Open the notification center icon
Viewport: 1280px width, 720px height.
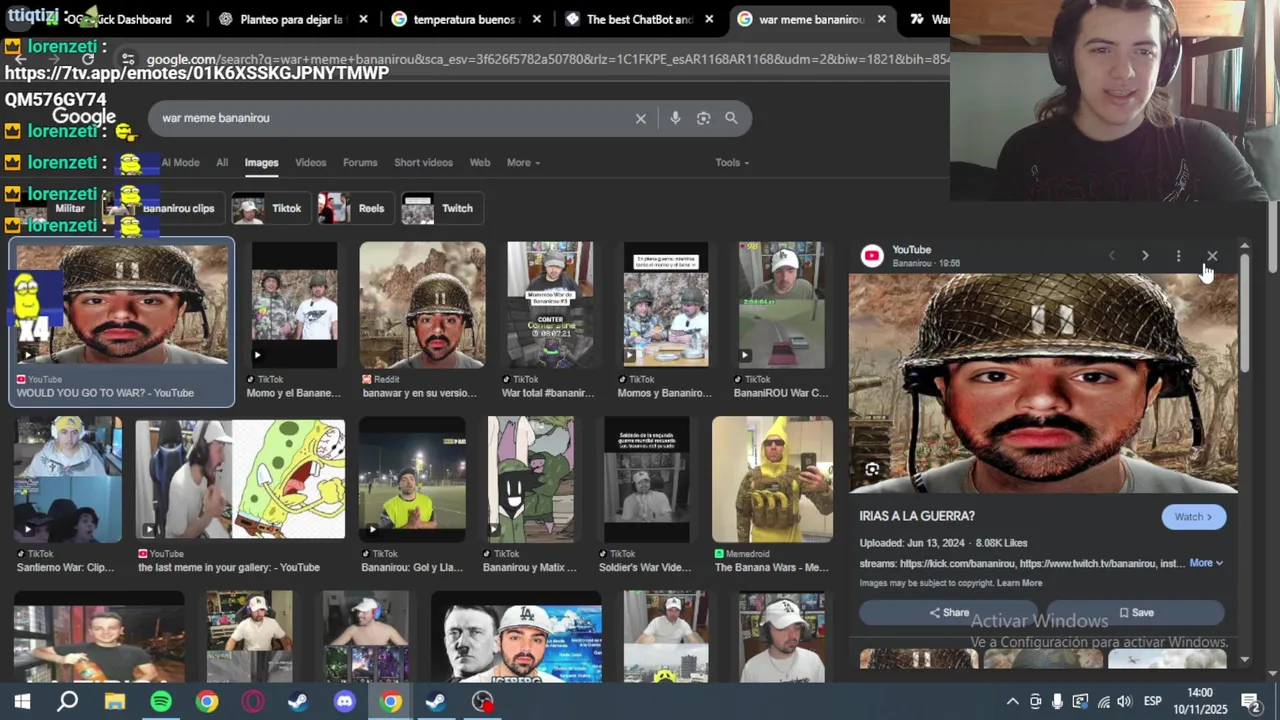click(x=1250, y=702)
